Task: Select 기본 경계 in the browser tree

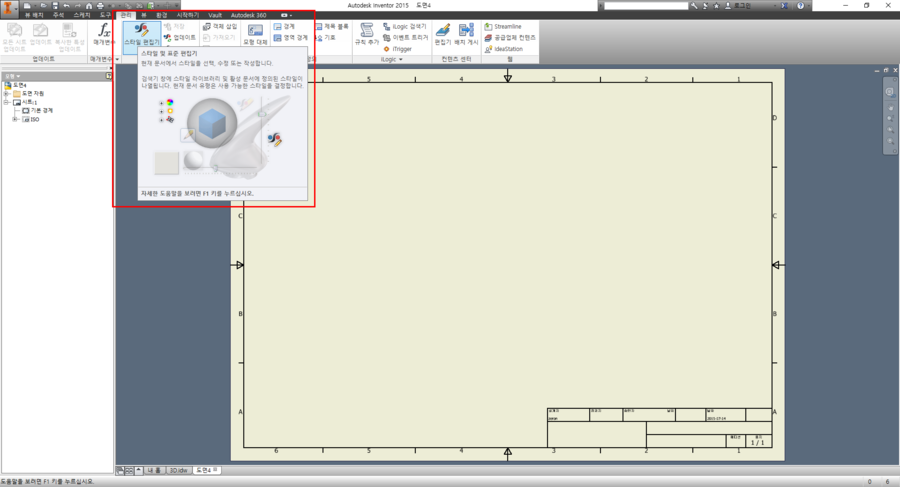Action: point(40,110)
